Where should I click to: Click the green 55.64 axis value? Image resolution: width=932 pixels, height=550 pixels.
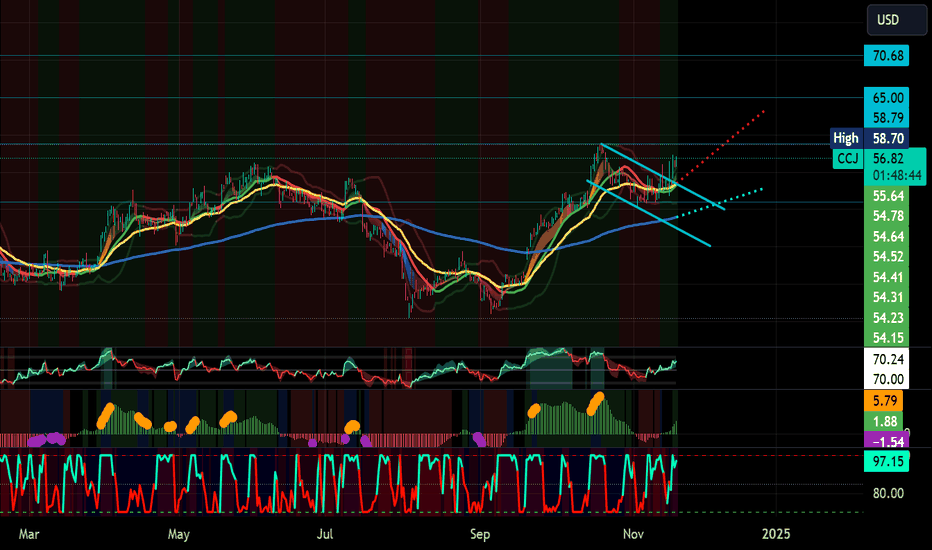coord(888,196)
